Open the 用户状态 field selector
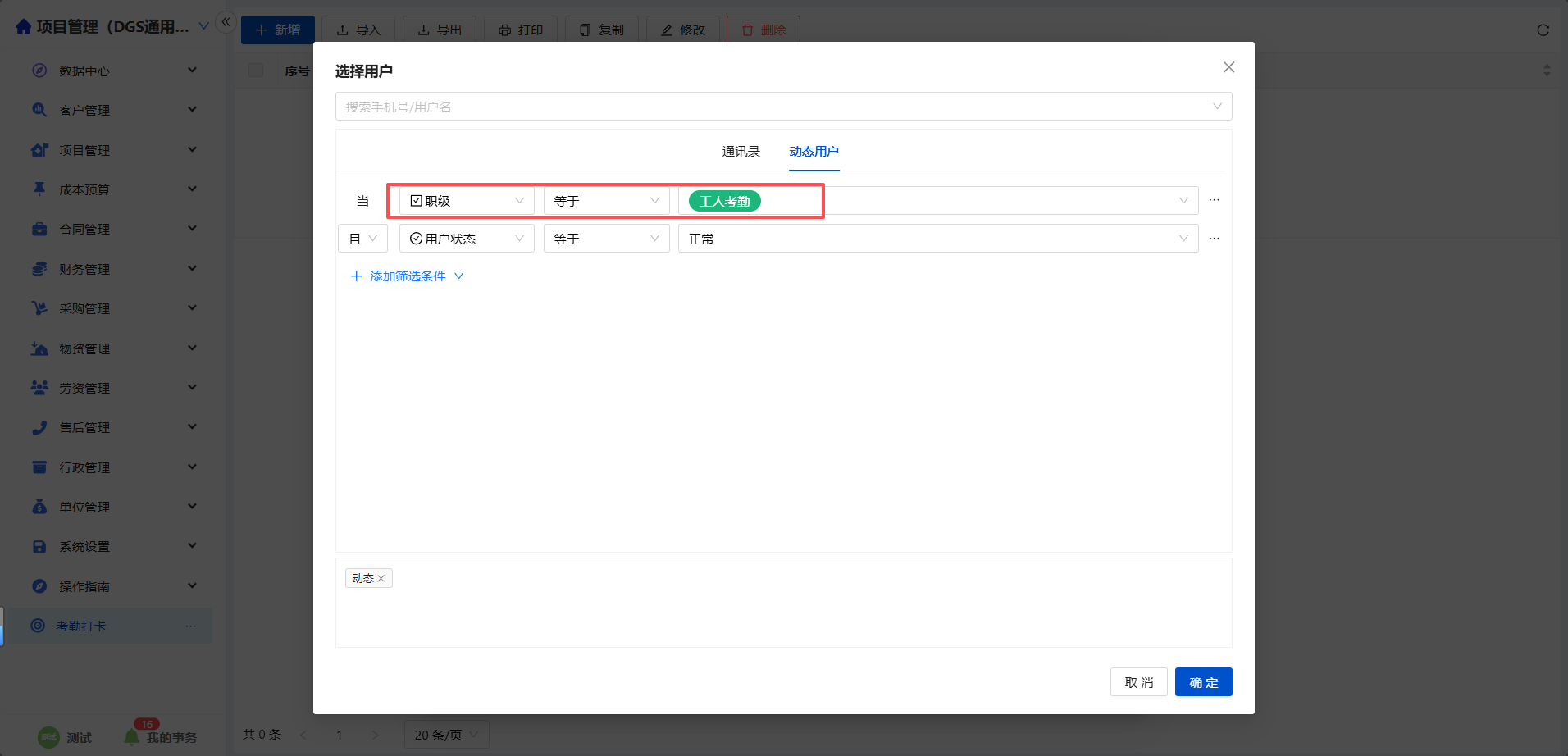 467,239
